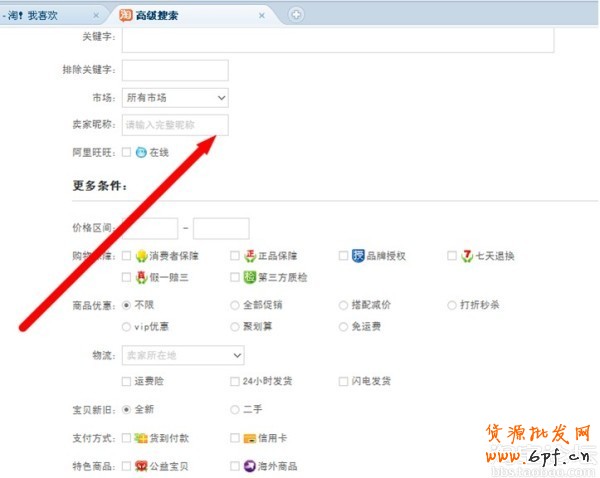Tick the 运费险 checkbox
600x478 pixels.
click(x=126, y=381)
